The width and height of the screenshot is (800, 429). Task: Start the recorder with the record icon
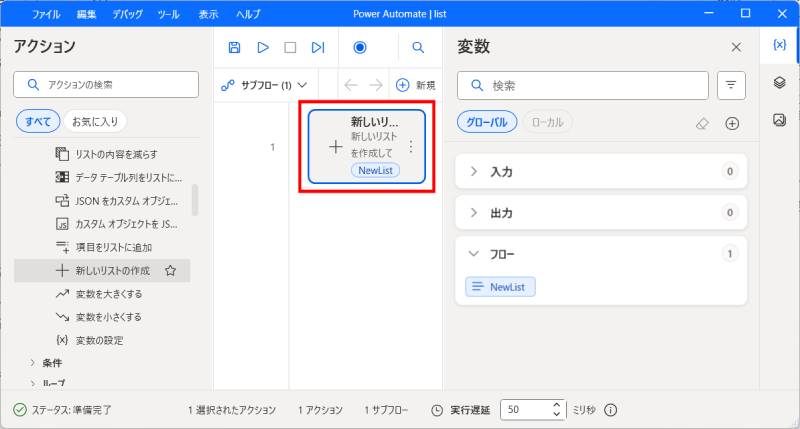[x=360, y=47]
